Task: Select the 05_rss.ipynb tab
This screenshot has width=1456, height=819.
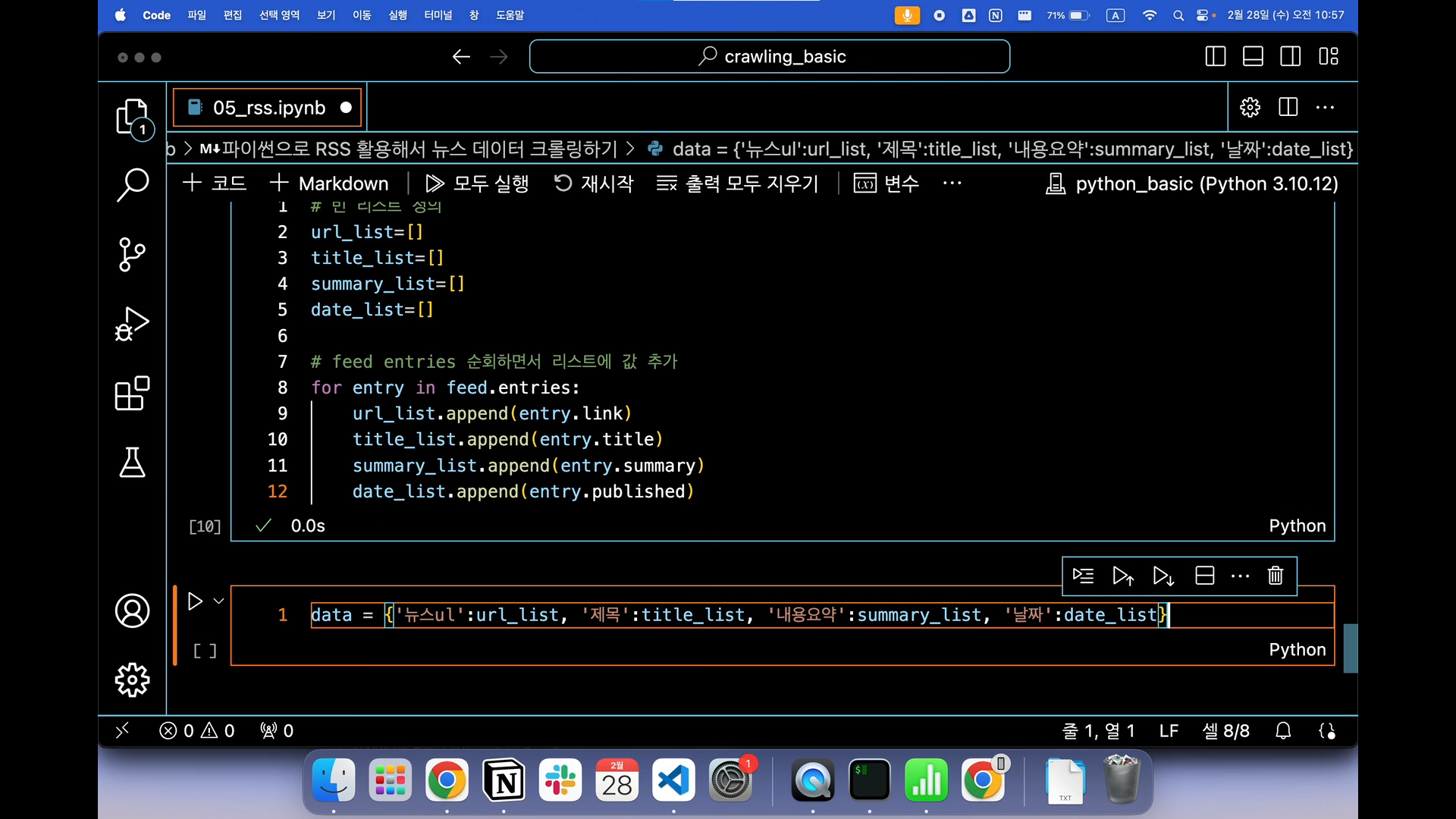Action: click(268, 108)
